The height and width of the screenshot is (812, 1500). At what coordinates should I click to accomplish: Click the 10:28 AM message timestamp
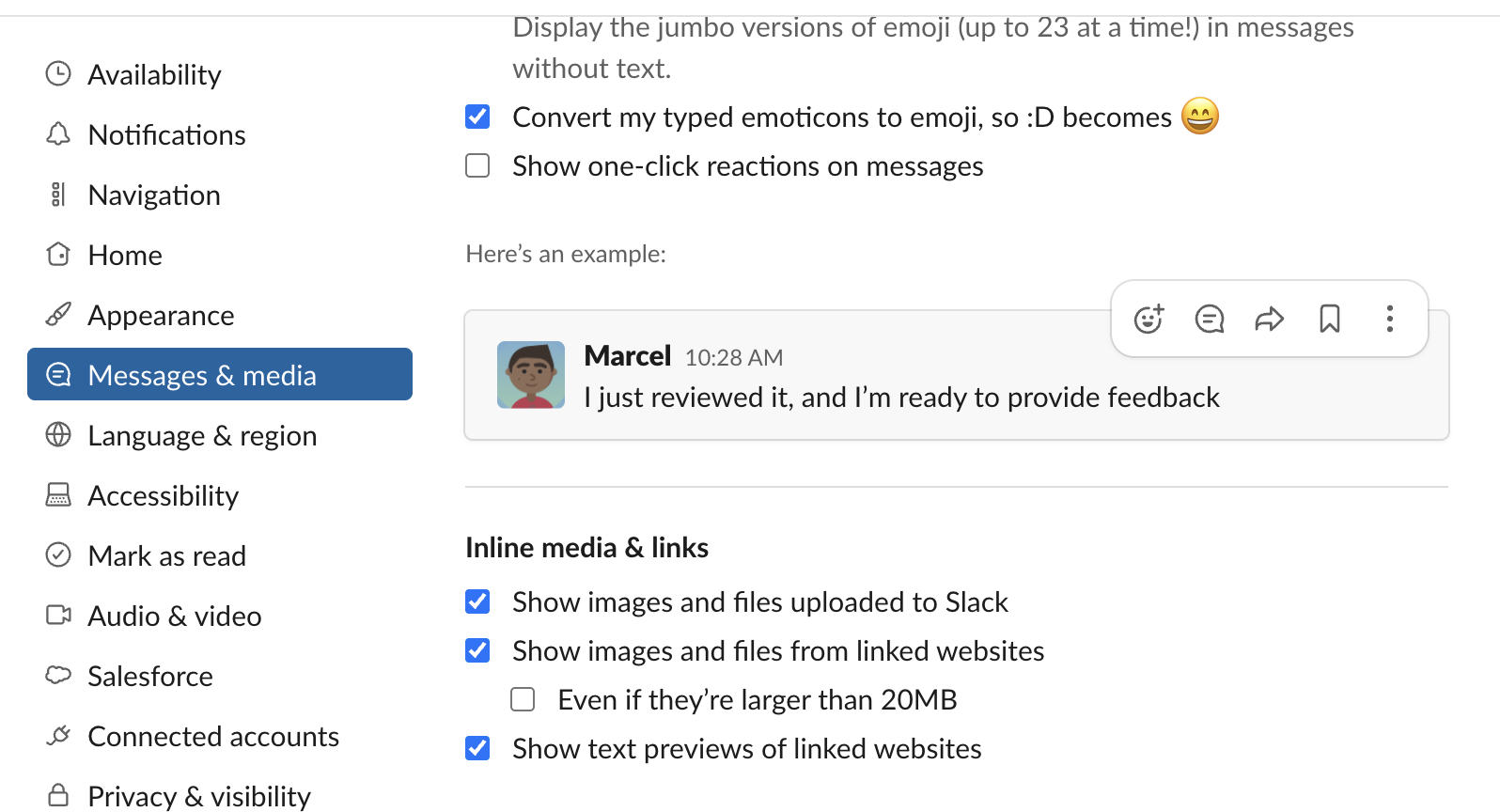coord(734,358)
